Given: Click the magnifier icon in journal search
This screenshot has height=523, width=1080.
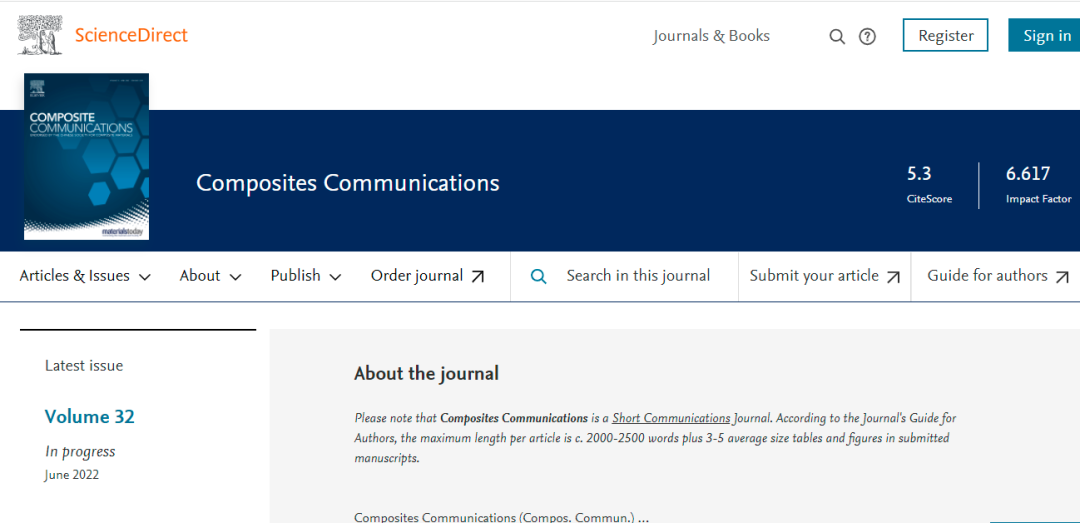Looking at the screenshot, I should (538, 277).
